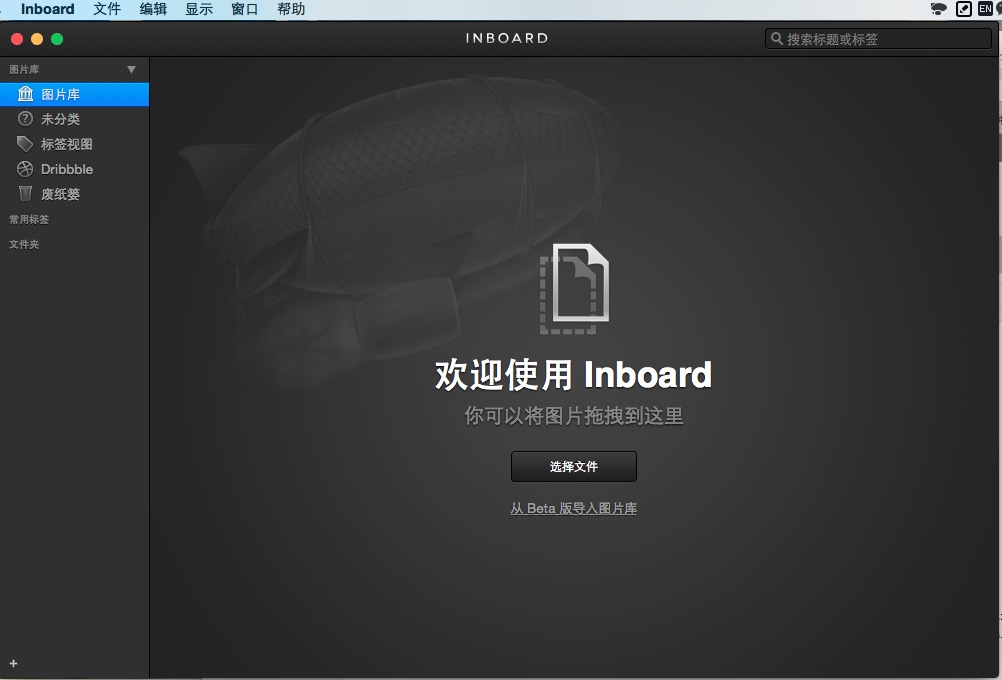Click the 你可以将图片拖拽到这里 subtitle
The width and height of the screenshot is (1002, 680).
(573, 416)
